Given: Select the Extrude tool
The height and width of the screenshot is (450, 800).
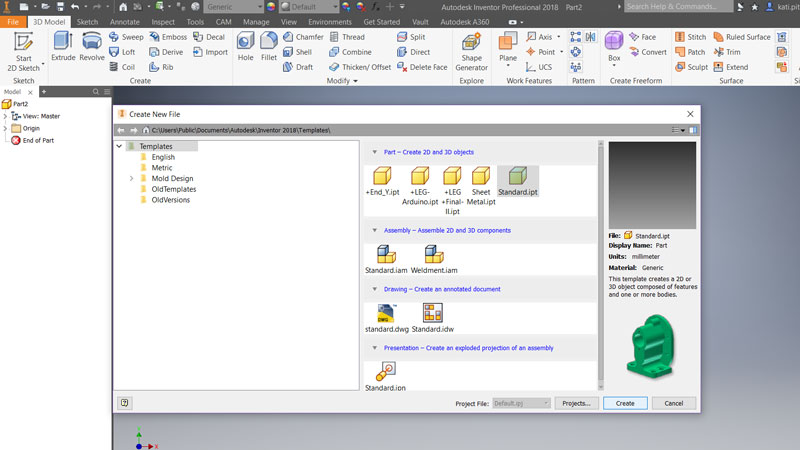Looking at the screenshot, I should tap(63, 46).
